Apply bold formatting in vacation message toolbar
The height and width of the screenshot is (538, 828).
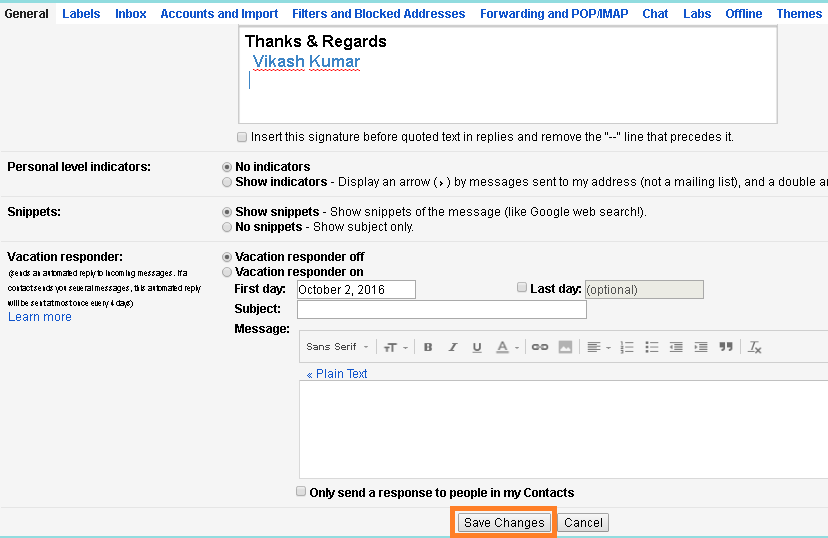(428, 347)
